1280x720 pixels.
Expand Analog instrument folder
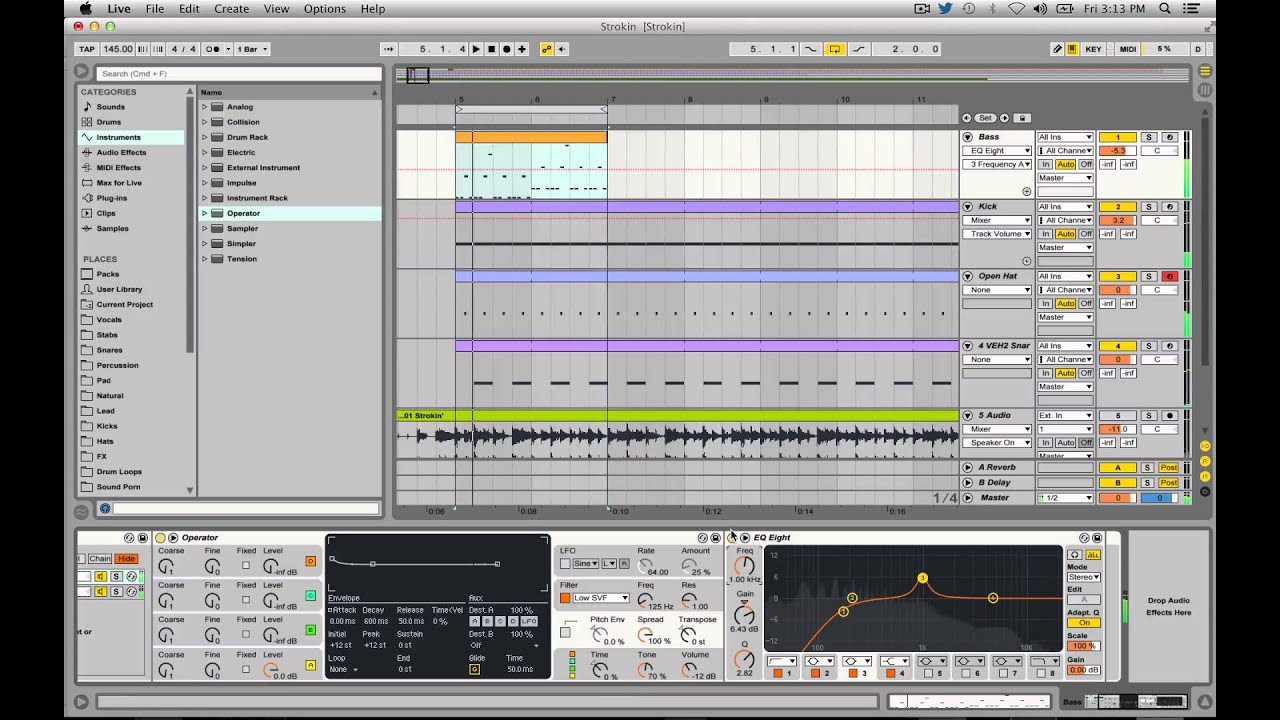point(205,107)
